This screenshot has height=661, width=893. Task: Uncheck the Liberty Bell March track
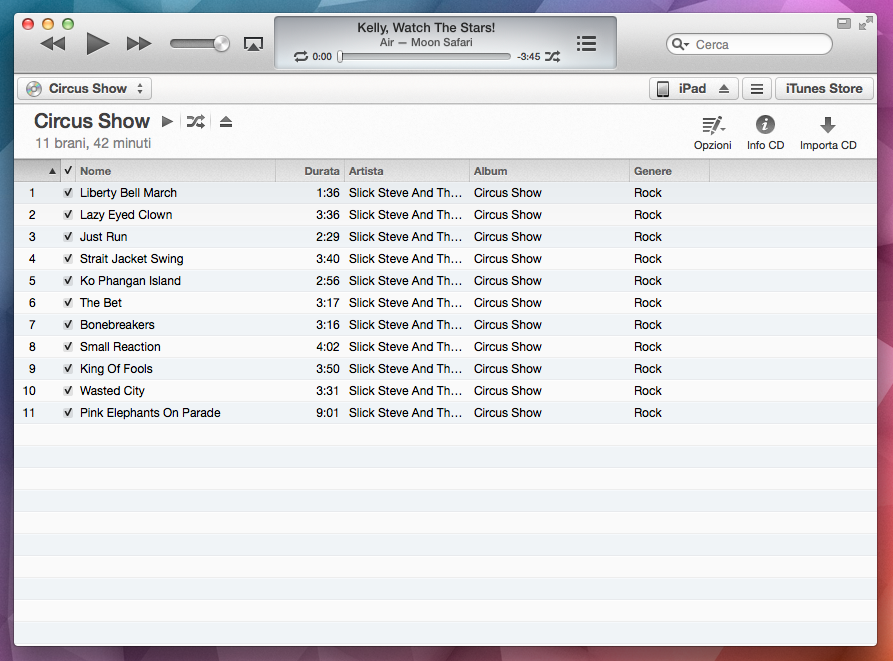click(68, 192)
